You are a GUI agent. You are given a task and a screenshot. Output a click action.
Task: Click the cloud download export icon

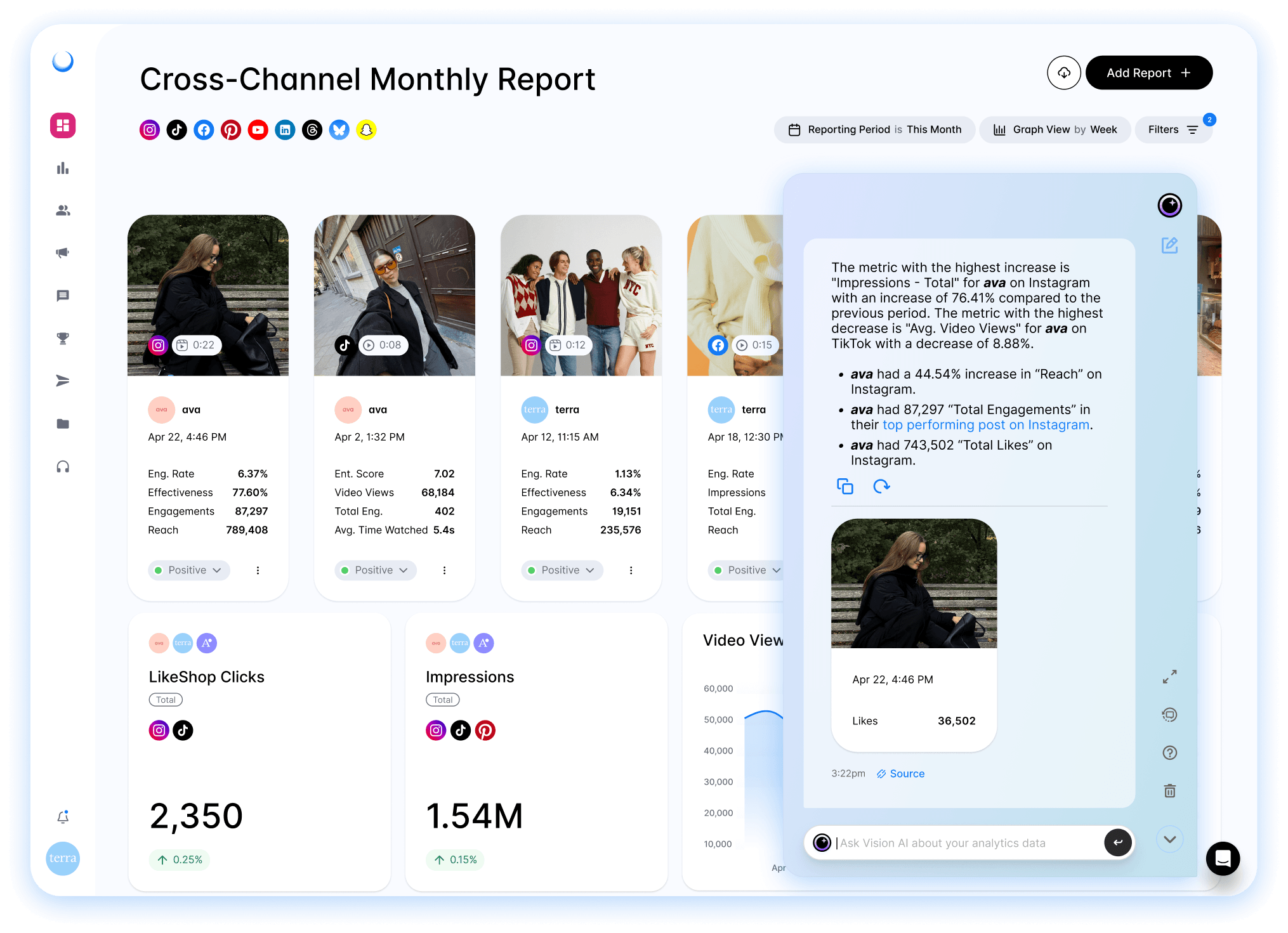click(1064, 73)
